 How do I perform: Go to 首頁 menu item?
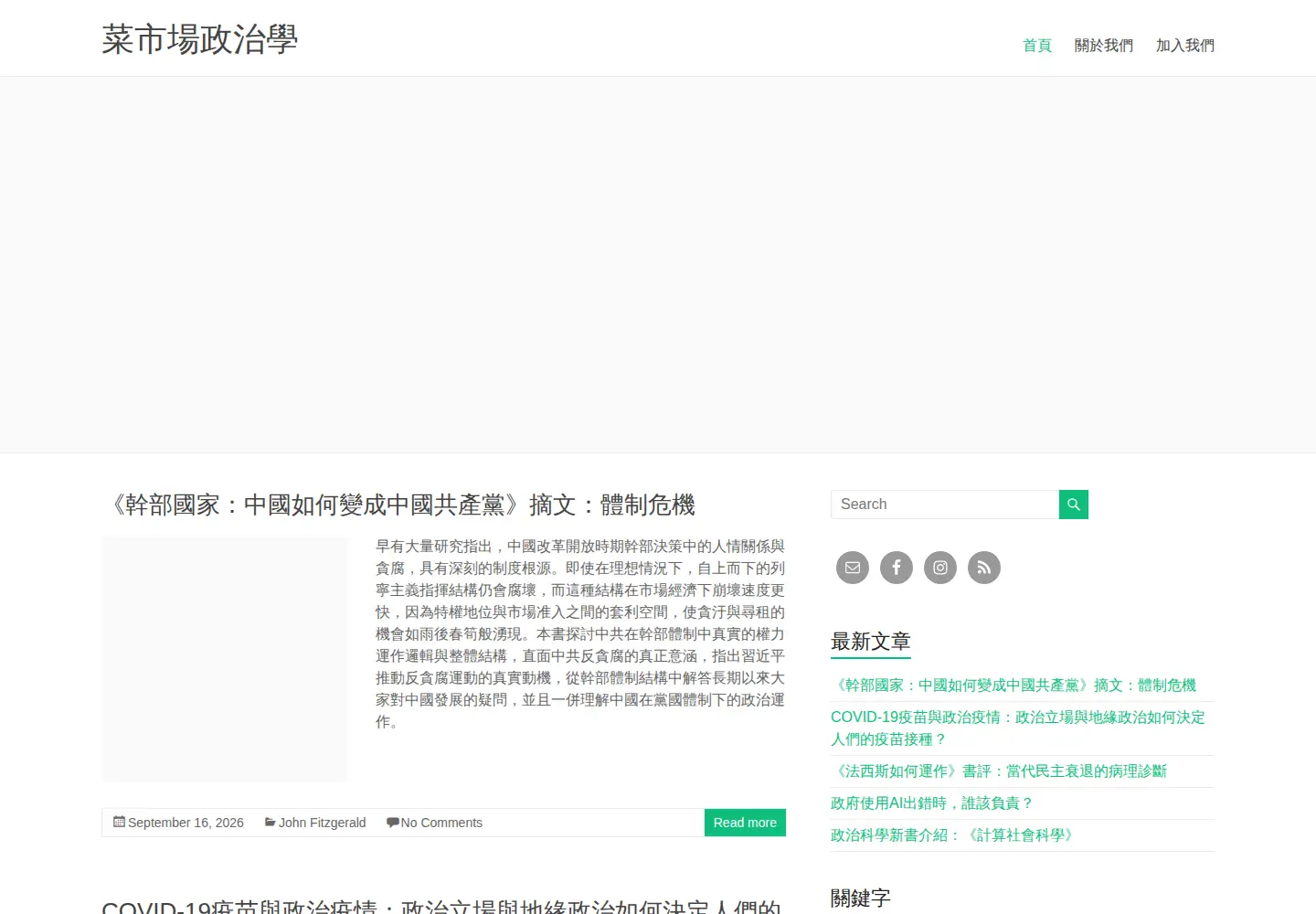point(1037,46)
